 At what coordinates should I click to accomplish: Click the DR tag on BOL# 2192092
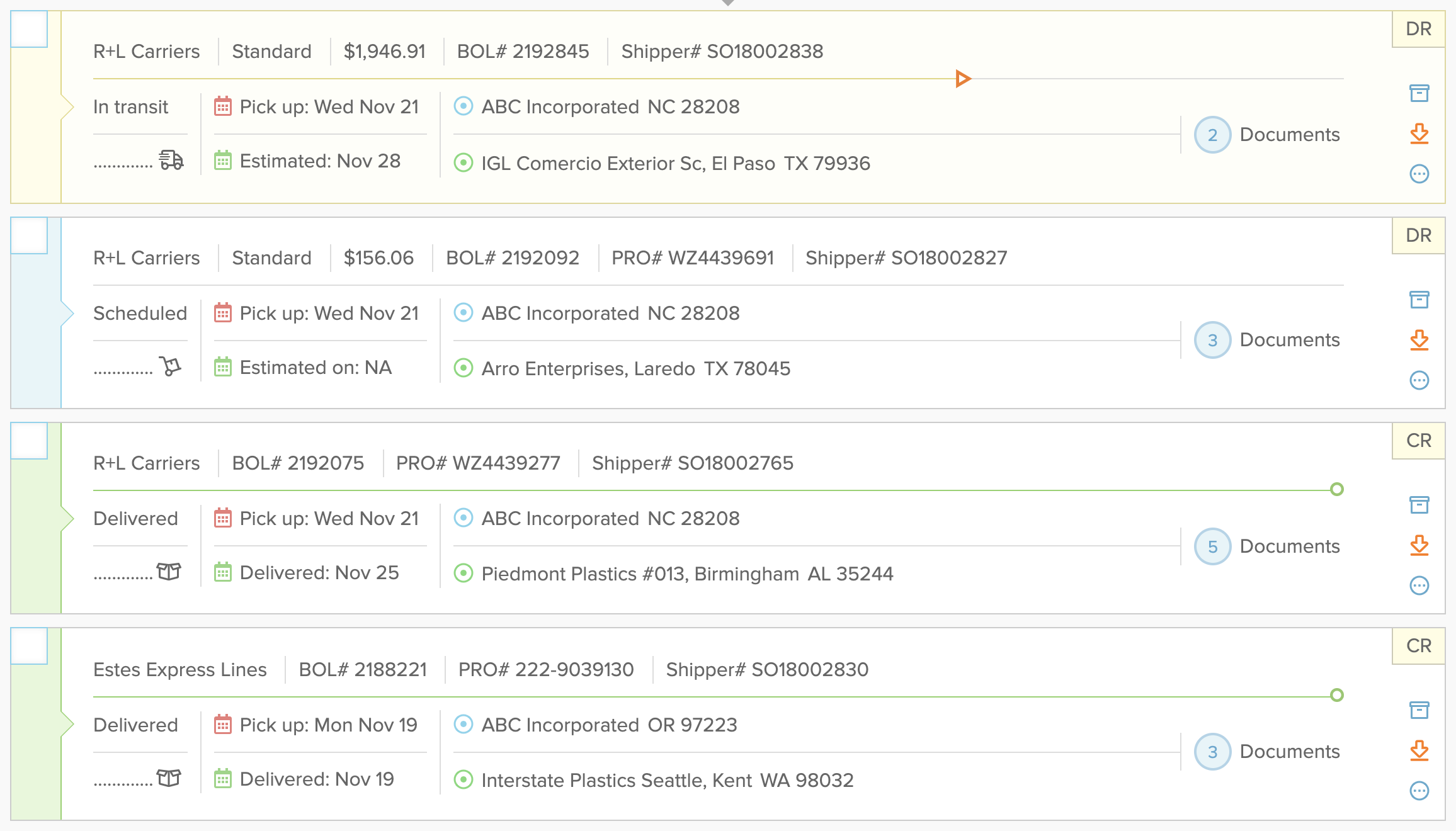1418,235
